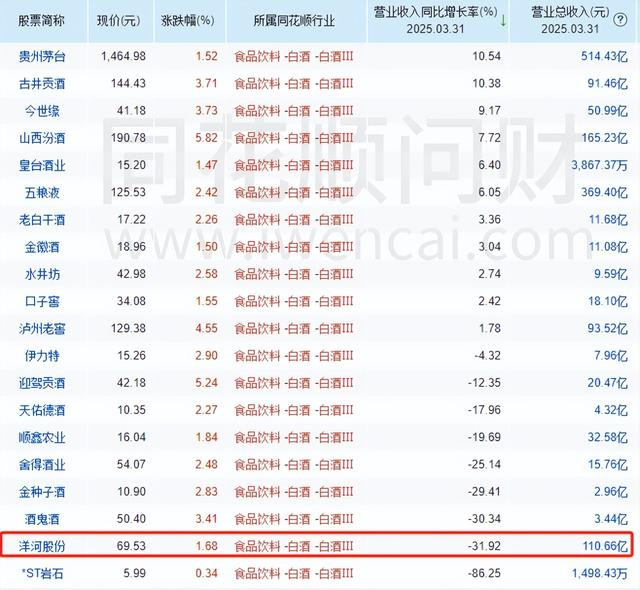Select 5.82 change percent for 山西汾酒
Viewport: 640px width, 590px height.
[x=206, y=138]
